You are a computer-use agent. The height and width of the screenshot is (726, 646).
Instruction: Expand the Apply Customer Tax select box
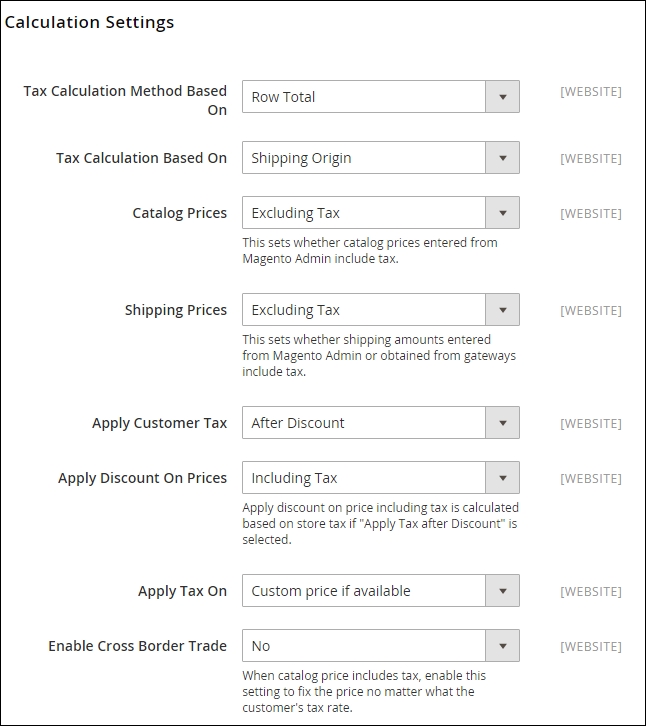380,423
